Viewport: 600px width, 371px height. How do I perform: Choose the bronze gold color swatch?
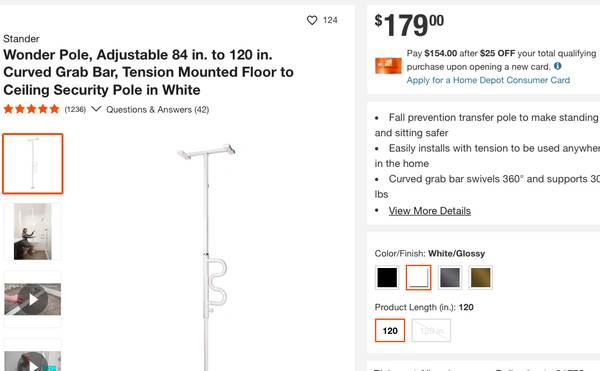point(481,277)
